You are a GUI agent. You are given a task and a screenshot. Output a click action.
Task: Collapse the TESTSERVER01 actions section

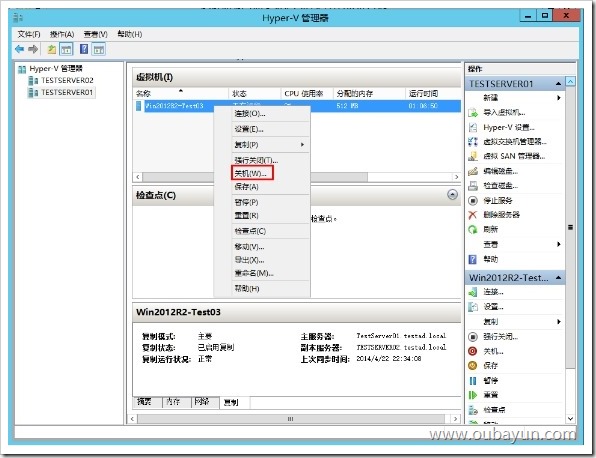[558, 84]
